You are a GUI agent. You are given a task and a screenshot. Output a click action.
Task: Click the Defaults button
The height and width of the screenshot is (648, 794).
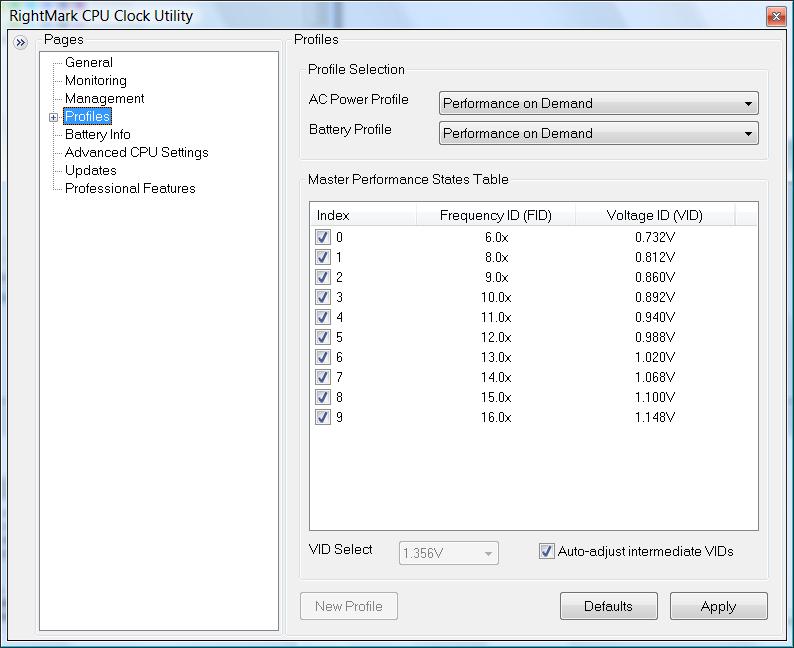pos(609,606)
